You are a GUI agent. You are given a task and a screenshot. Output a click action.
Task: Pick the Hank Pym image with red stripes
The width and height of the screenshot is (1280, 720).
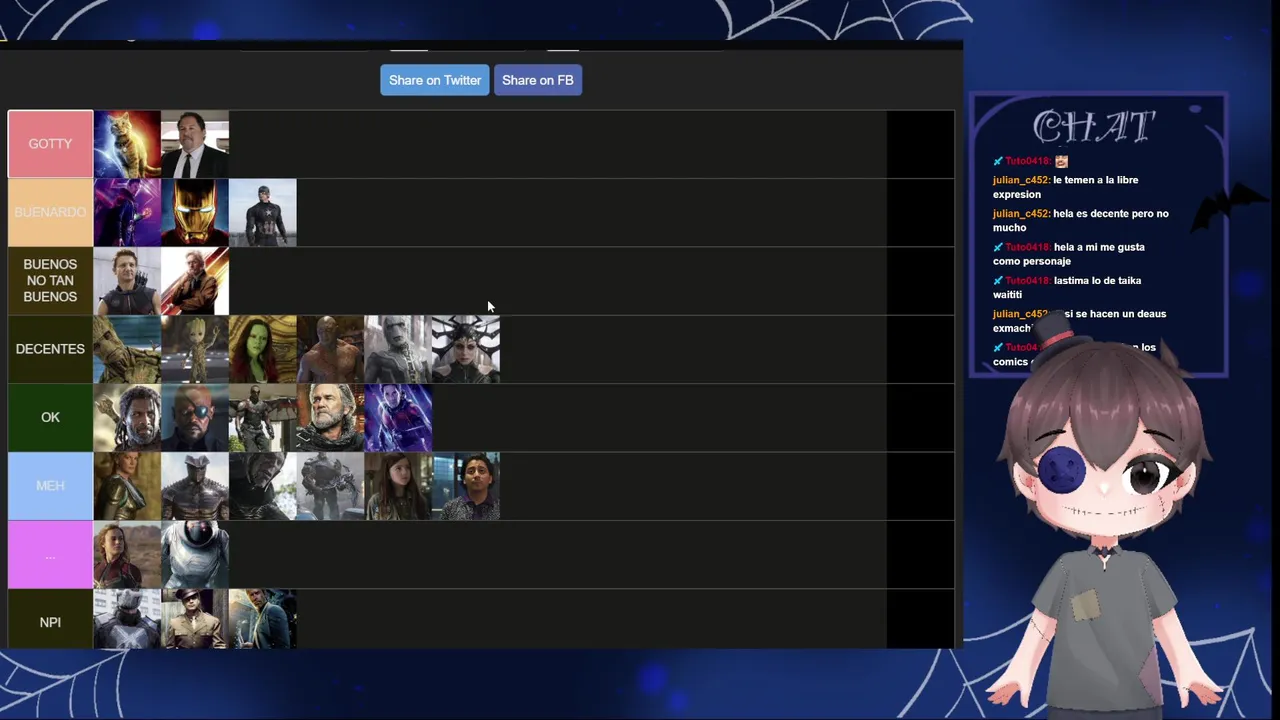pyautogui.click(x=195, y=281)
